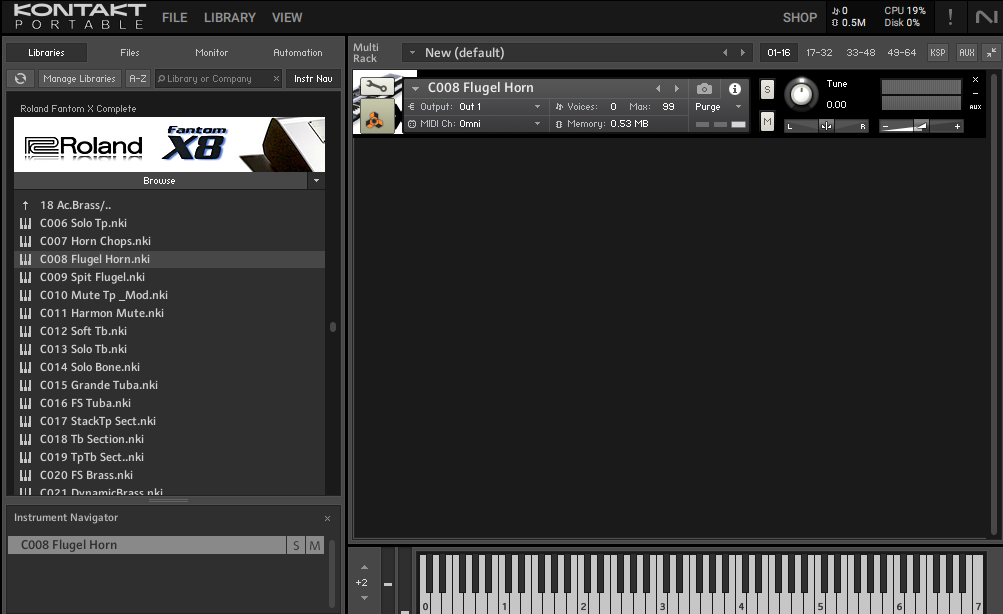This screenshot has height=614, width=1003.
Task: Mute the C008 Flugel Horn instrument
Action: (x=767, y=122)
